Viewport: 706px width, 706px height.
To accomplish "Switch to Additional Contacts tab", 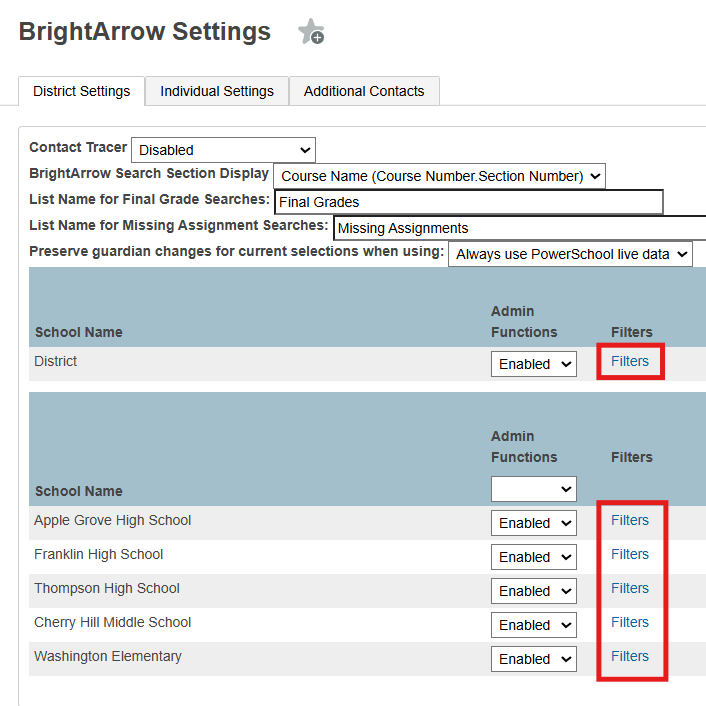I will pyautogui.click(x=364, y=91).
